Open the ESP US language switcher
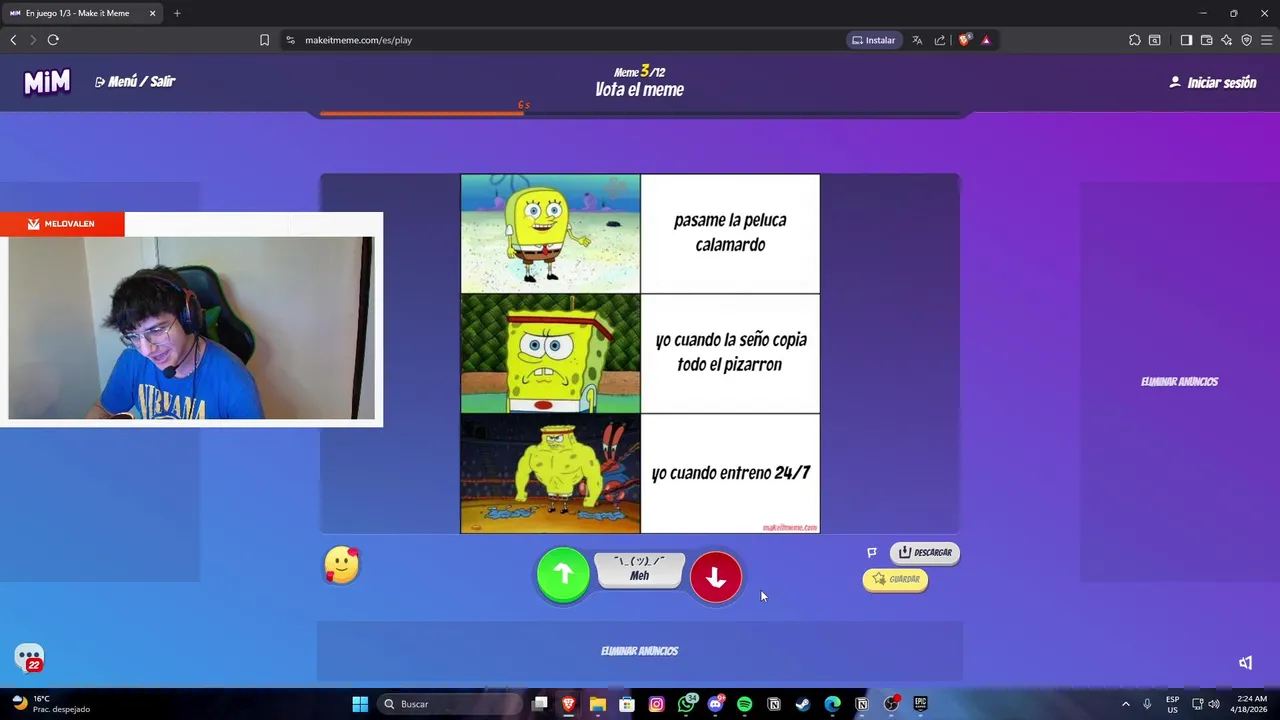This screenshot has width=1280, height=720. coord(1172,704)
